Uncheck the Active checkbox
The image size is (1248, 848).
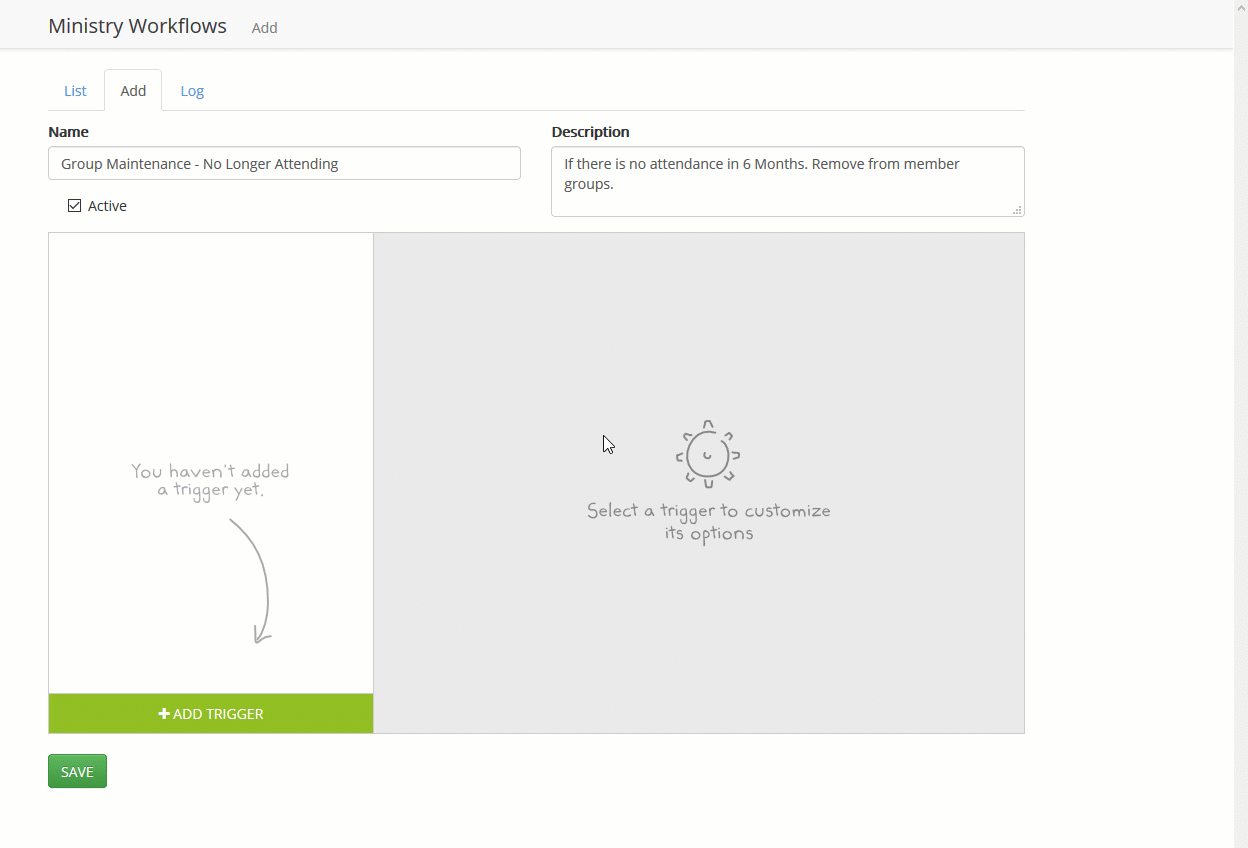(x=74, y=206)
